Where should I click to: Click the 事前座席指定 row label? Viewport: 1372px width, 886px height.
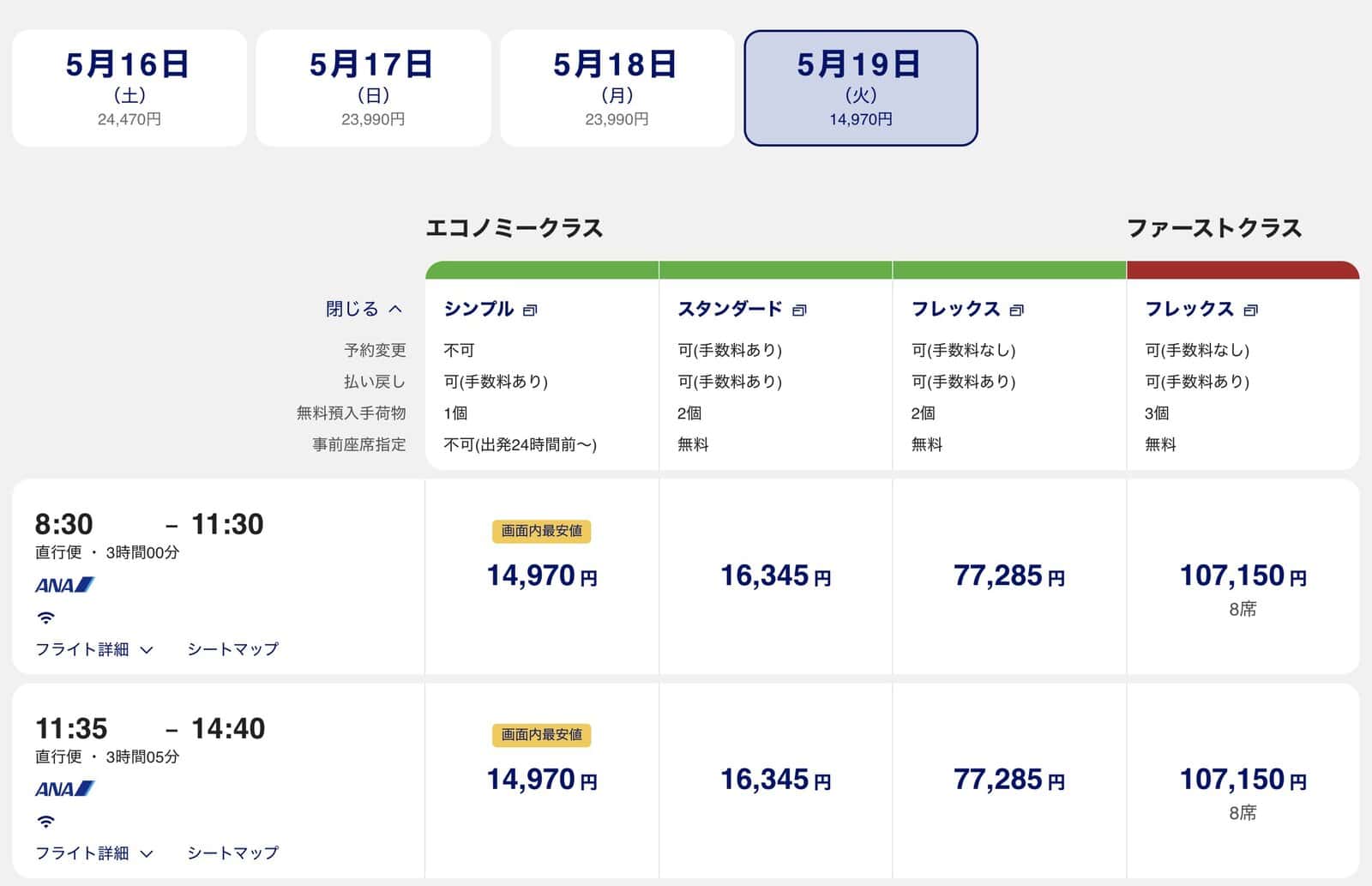[358, 445]
